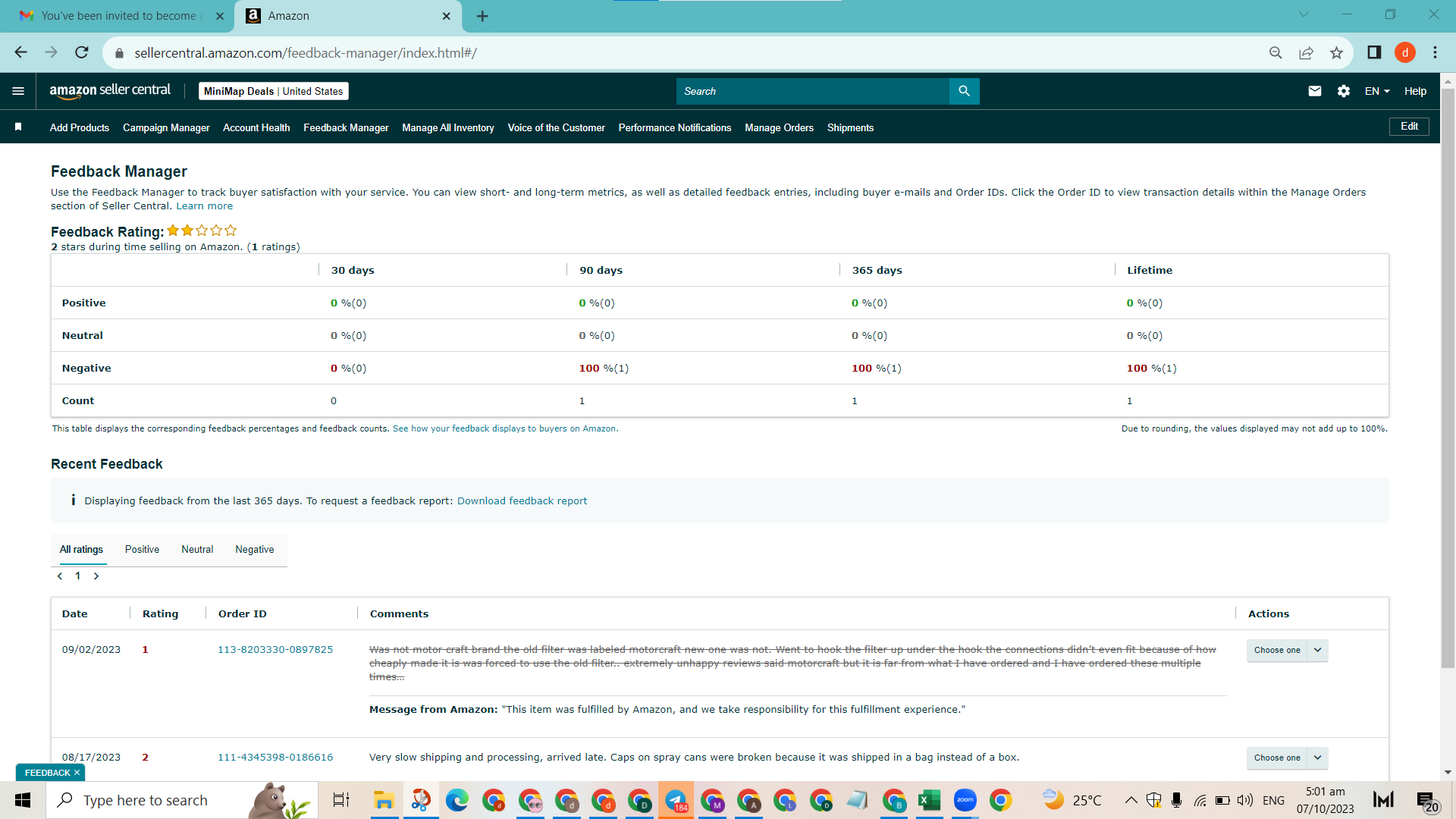
Task: Open File Explorer from taskbar
Action: (384, 800)
